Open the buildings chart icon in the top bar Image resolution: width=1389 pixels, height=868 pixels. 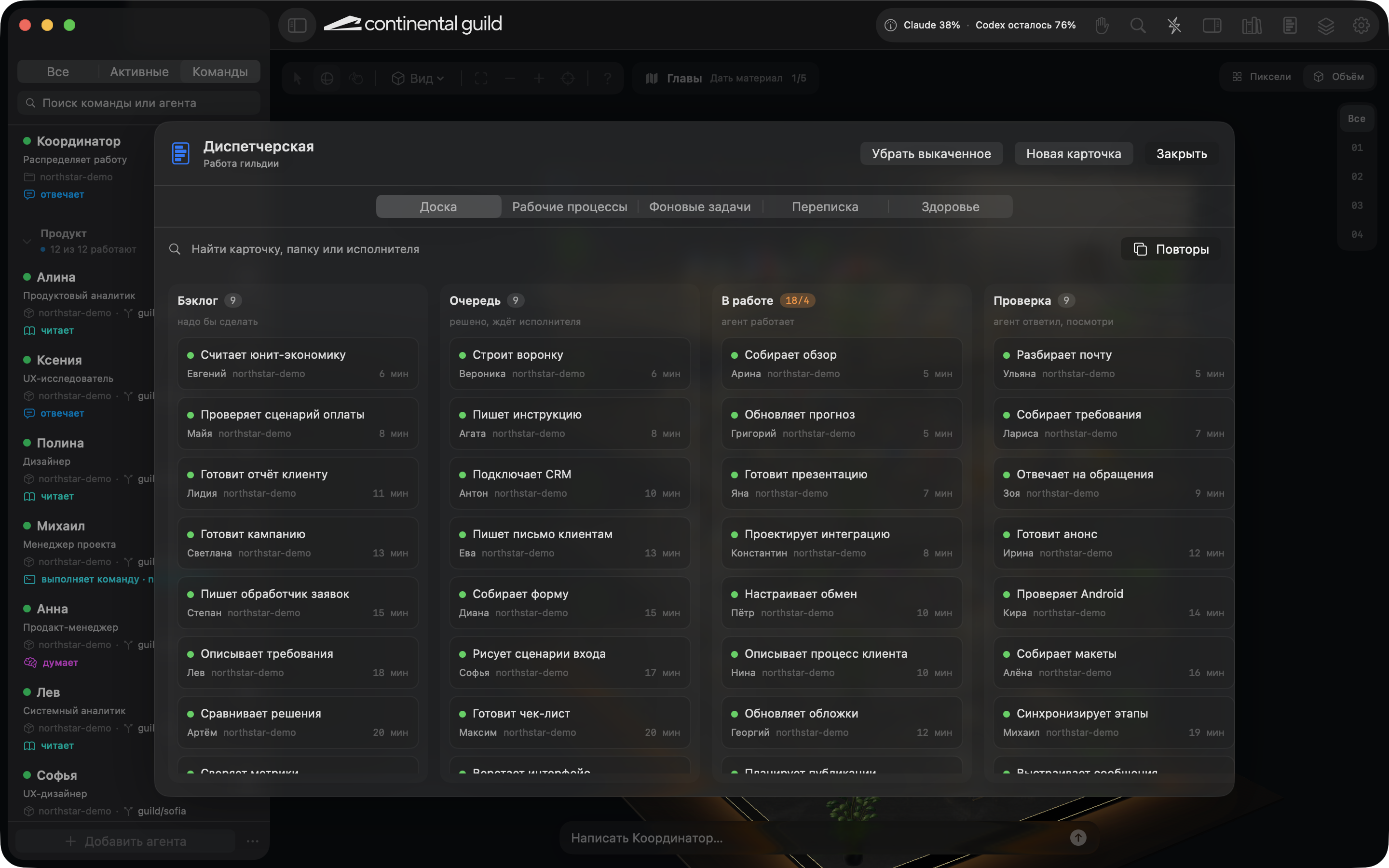click(1252, 25)
